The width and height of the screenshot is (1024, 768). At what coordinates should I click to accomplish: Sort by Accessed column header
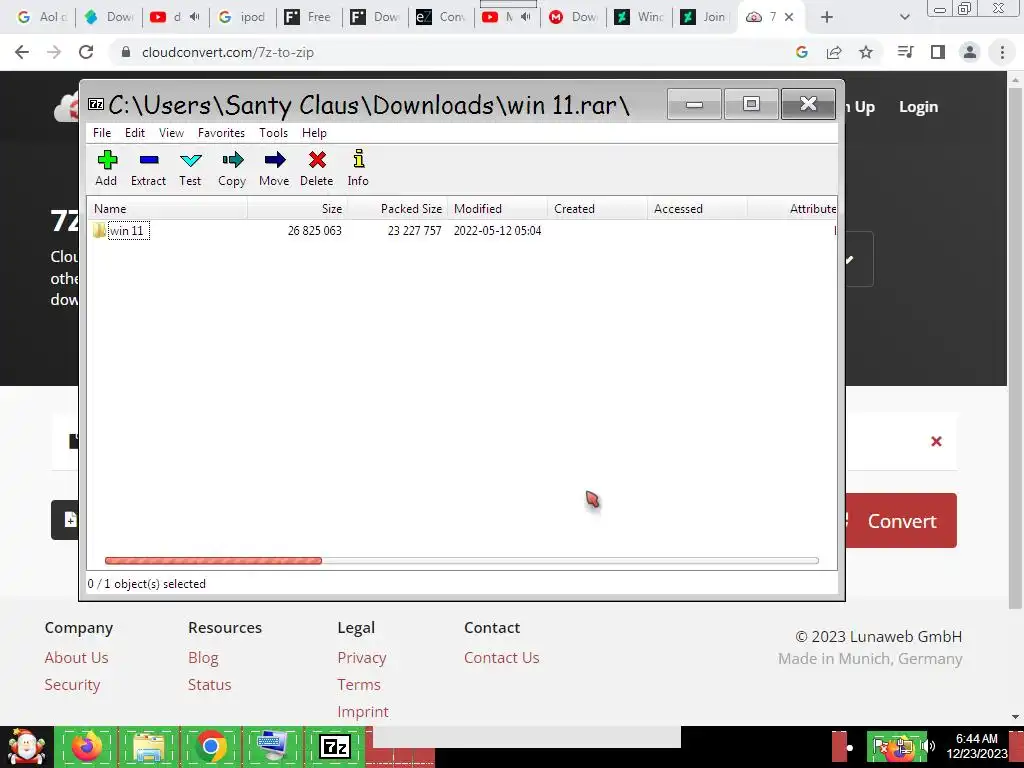point(697,208)
